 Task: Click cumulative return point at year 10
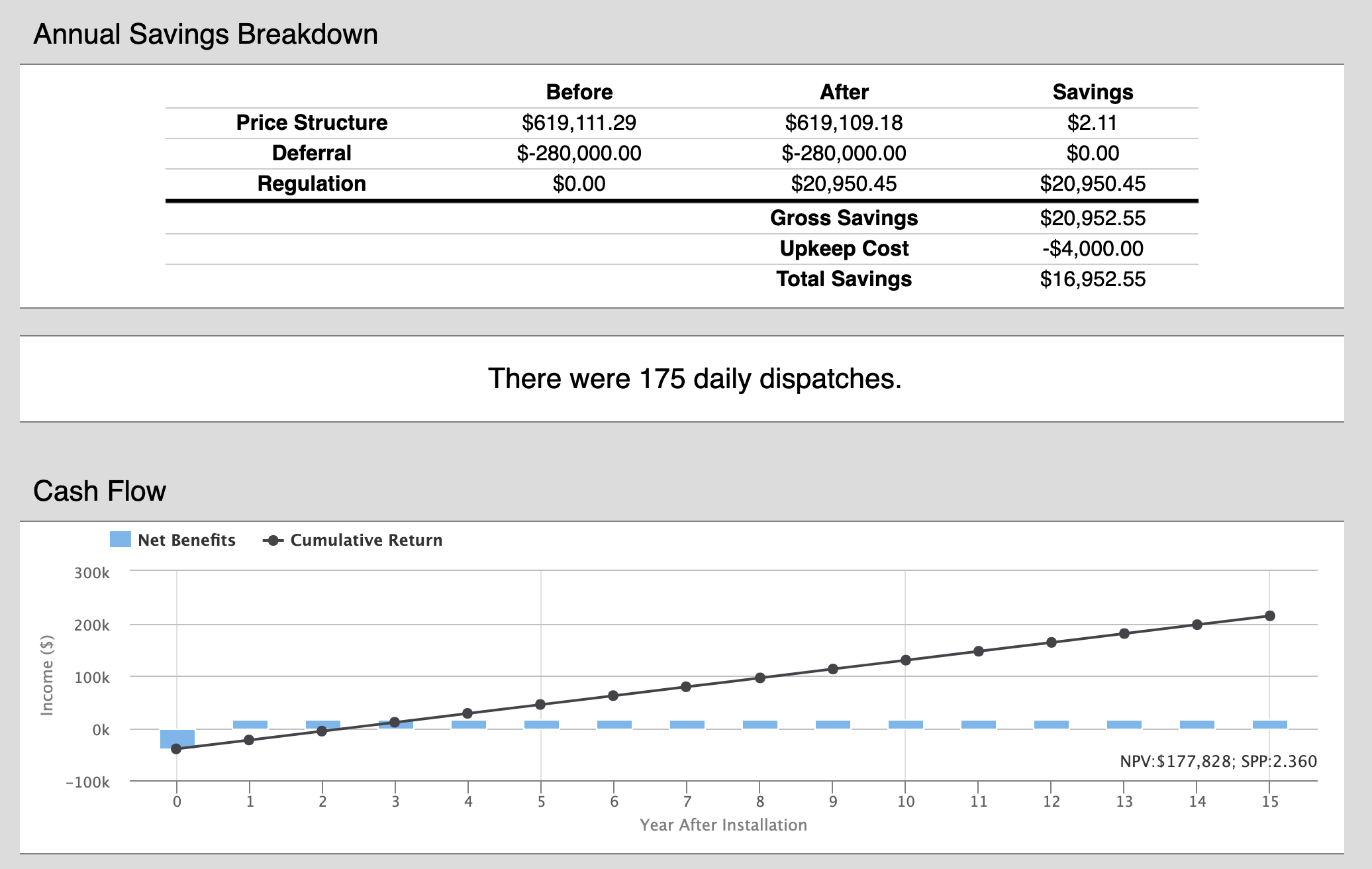coord(905,660)
